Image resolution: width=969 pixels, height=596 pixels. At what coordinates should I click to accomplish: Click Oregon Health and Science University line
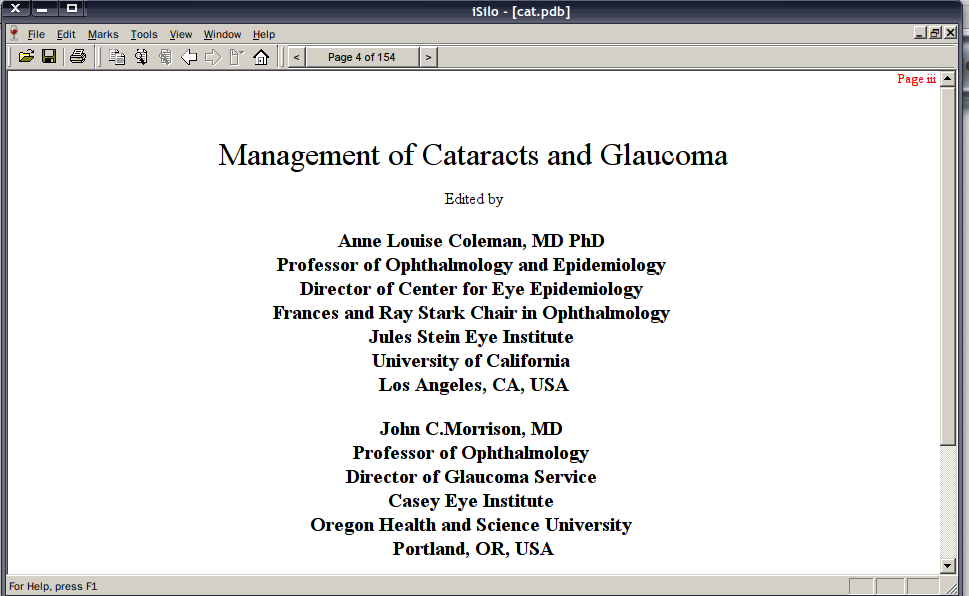[471, 525]
